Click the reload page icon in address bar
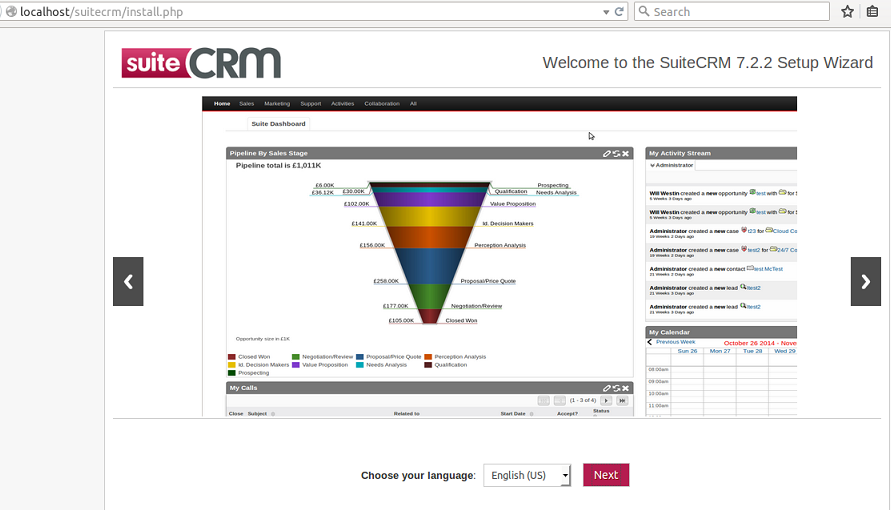Screen dimensions: 891x523 click(x=619, y=11)
